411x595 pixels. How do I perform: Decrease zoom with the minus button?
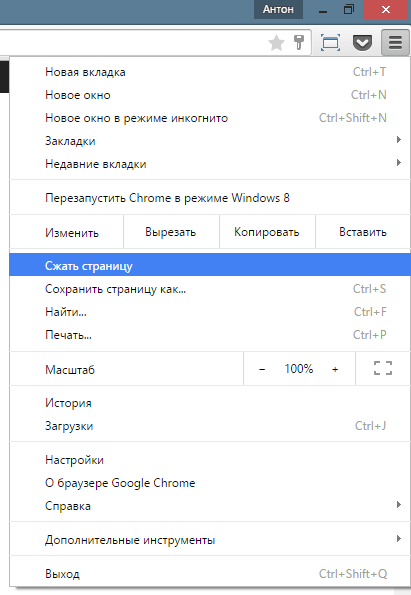click(x=262, y=369)
